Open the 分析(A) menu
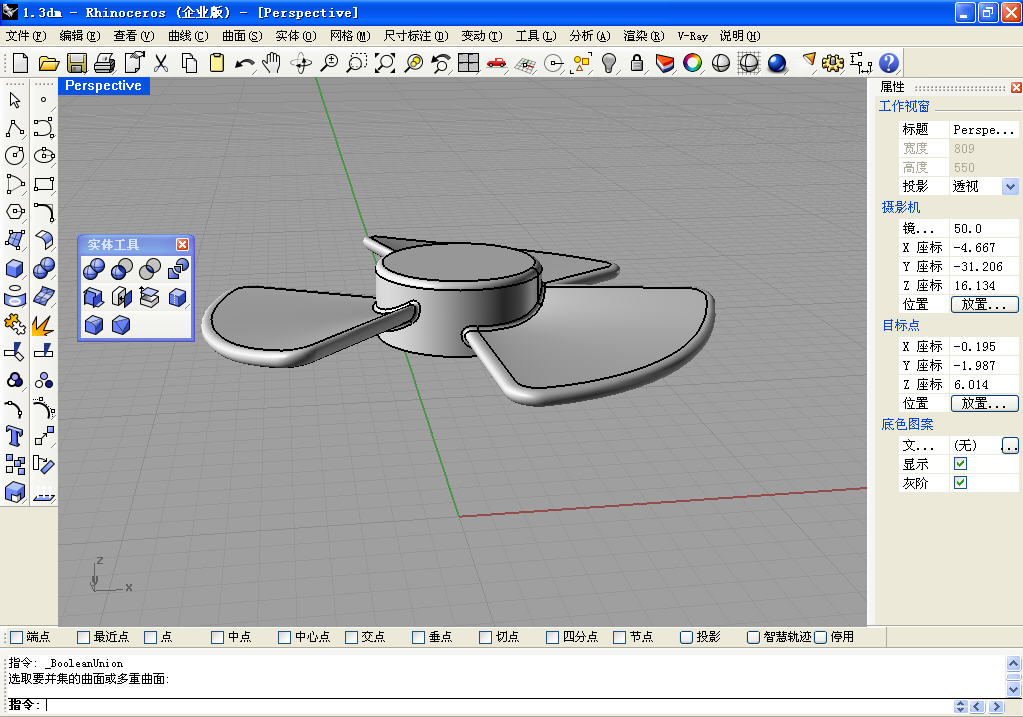The height and width of the screenshot is (717, 1023). tap(590, 36)
